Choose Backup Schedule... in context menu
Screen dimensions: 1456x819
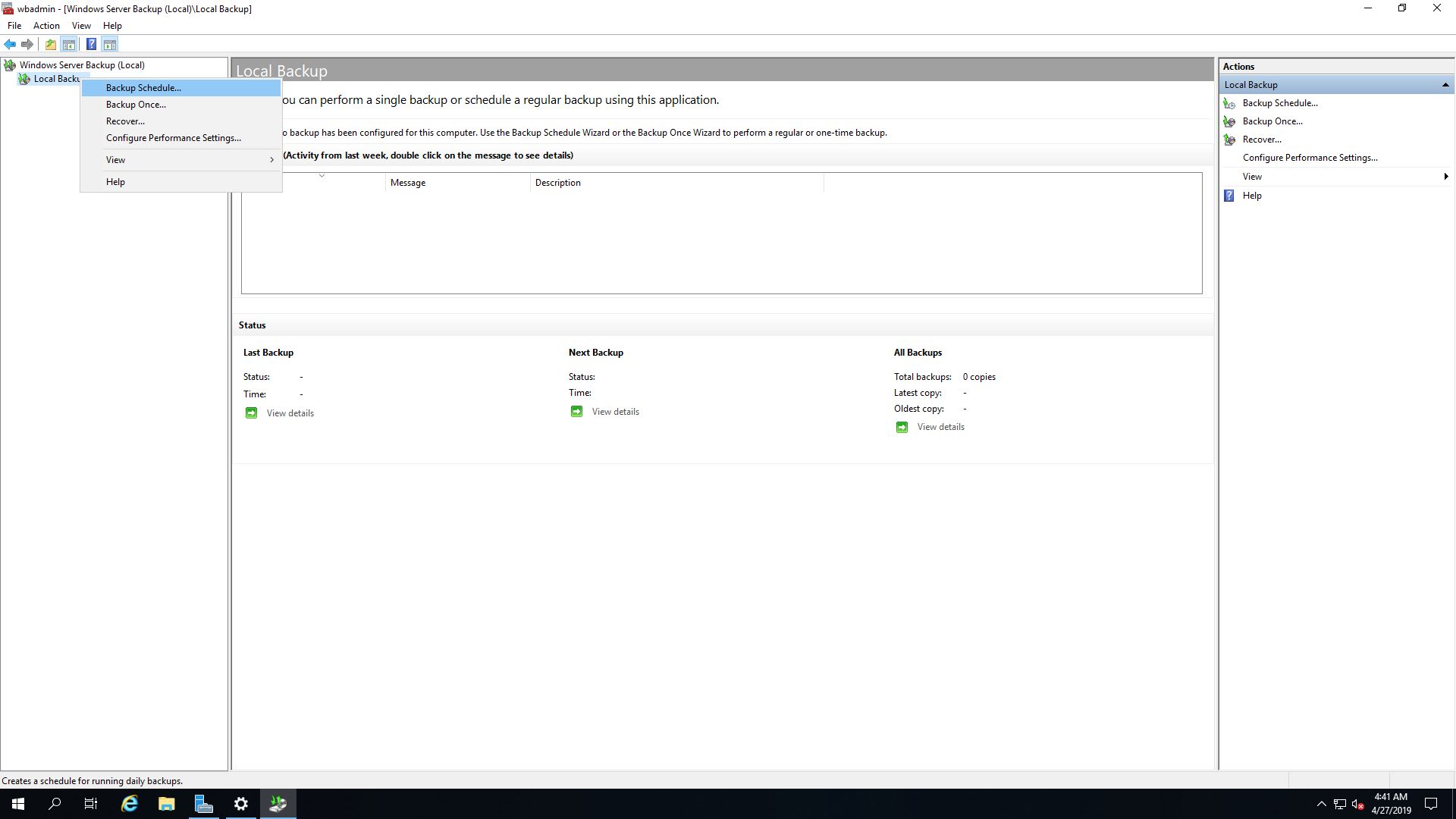coord(181,88)
